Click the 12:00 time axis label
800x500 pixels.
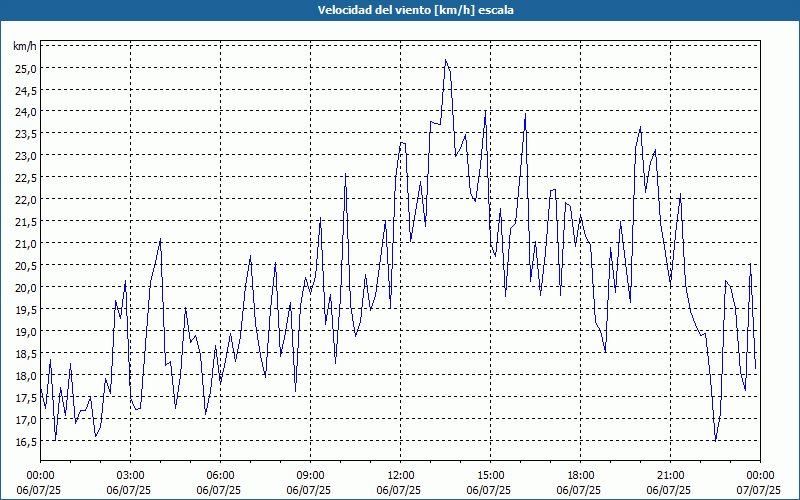(400, 475)
